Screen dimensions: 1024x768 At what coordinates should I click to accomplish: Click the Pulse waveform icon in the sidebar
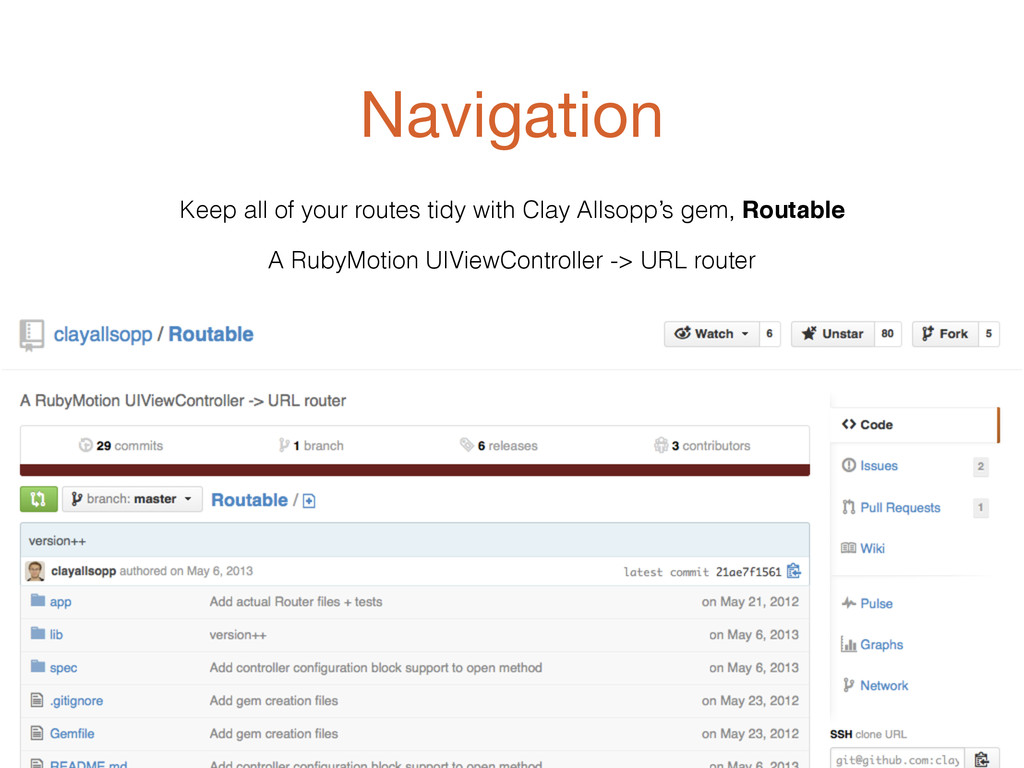tap(848, 603)
